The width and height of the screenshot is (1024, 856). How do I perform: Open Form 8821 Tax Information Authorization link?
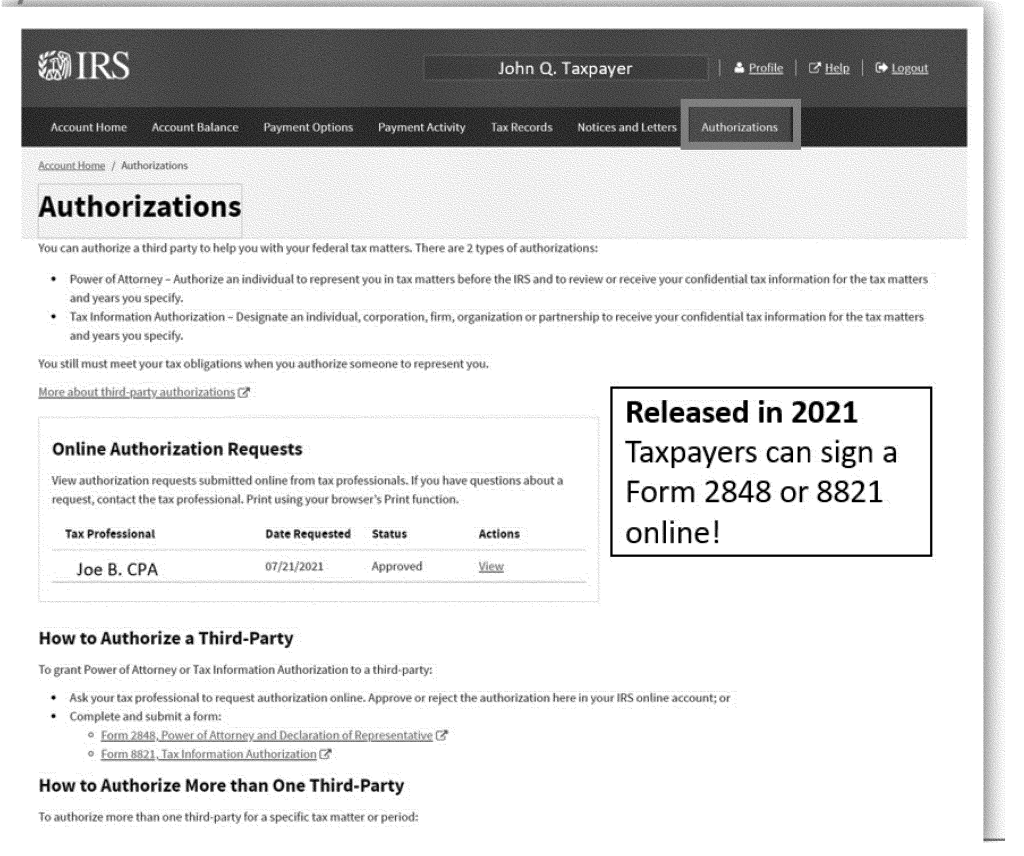(208, 754)
